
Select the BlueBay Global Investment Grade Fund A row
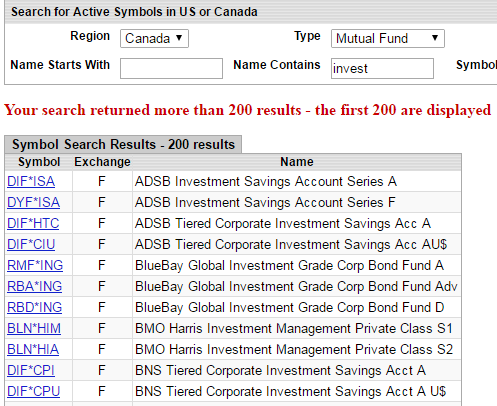click(x=233, y=266)
